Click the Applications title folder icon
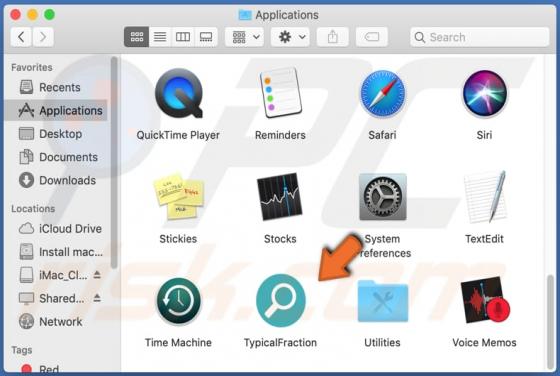 (x=245, y=15)
